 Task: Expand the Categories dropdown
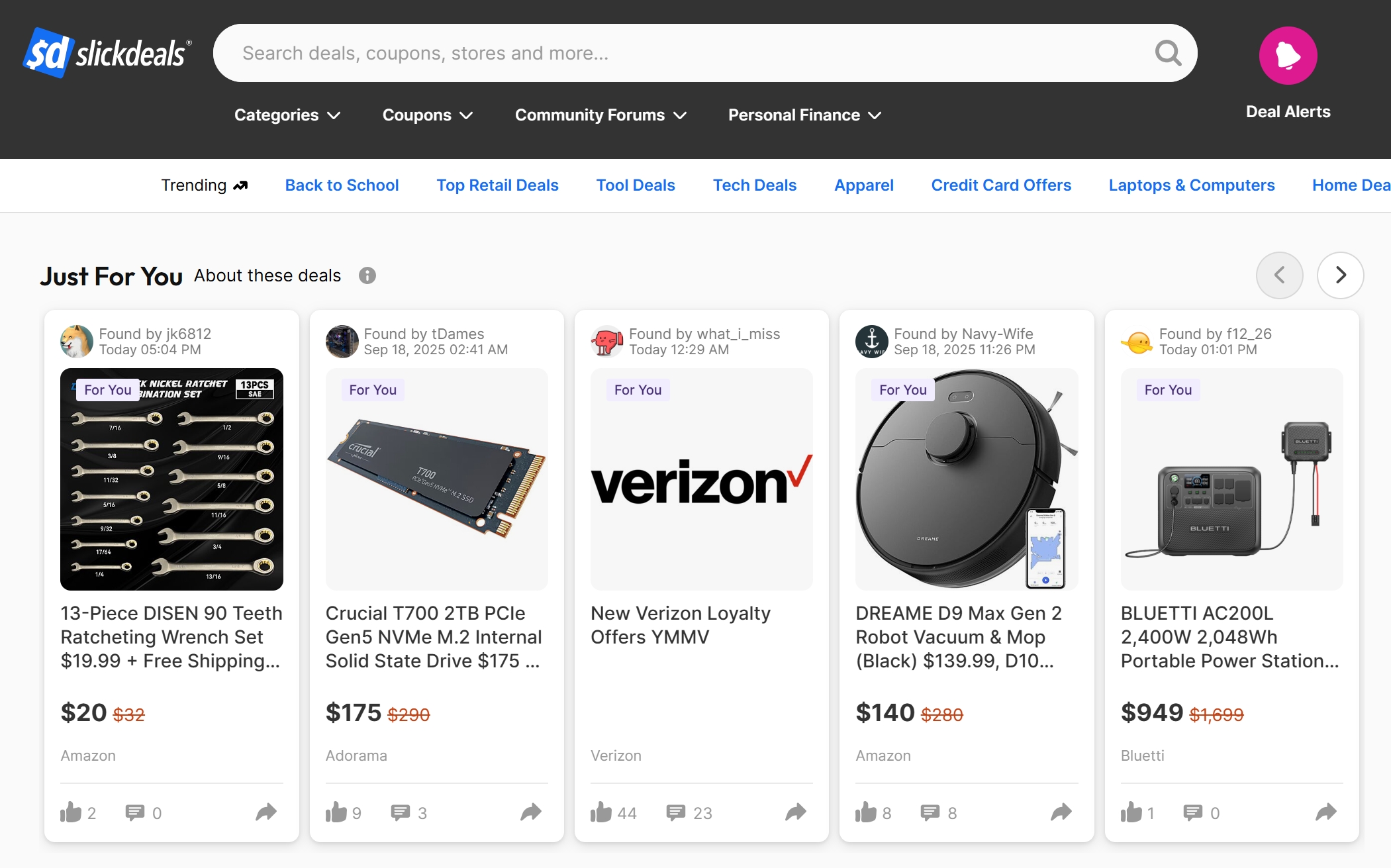click(x=287, y=115)
